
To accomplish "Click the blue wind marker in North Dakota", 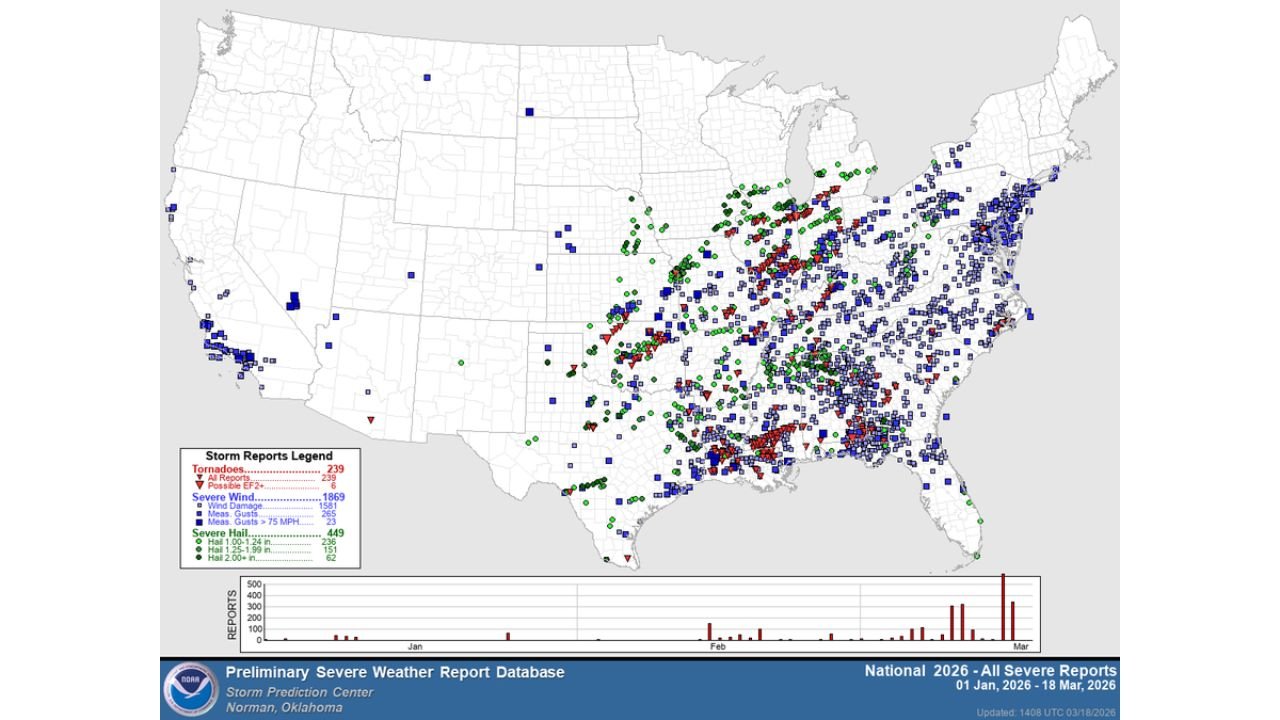I will [529, 112].
